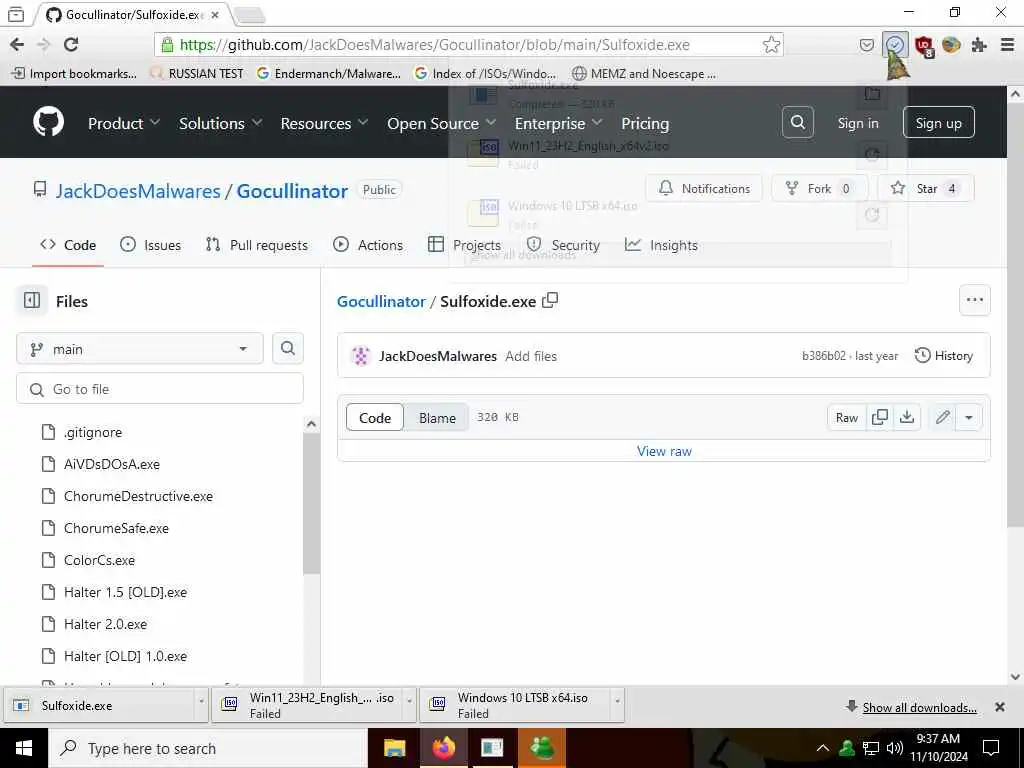Open the three-dots more file actions button
Viewport: 1024px width, 768px height.
pyautogui.click(x=974, y=300)
